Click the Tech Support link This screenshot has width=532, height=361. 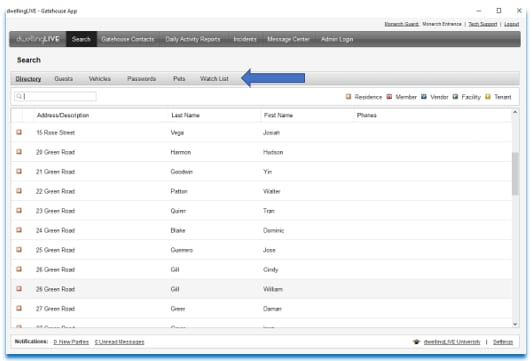click(483, 24)
